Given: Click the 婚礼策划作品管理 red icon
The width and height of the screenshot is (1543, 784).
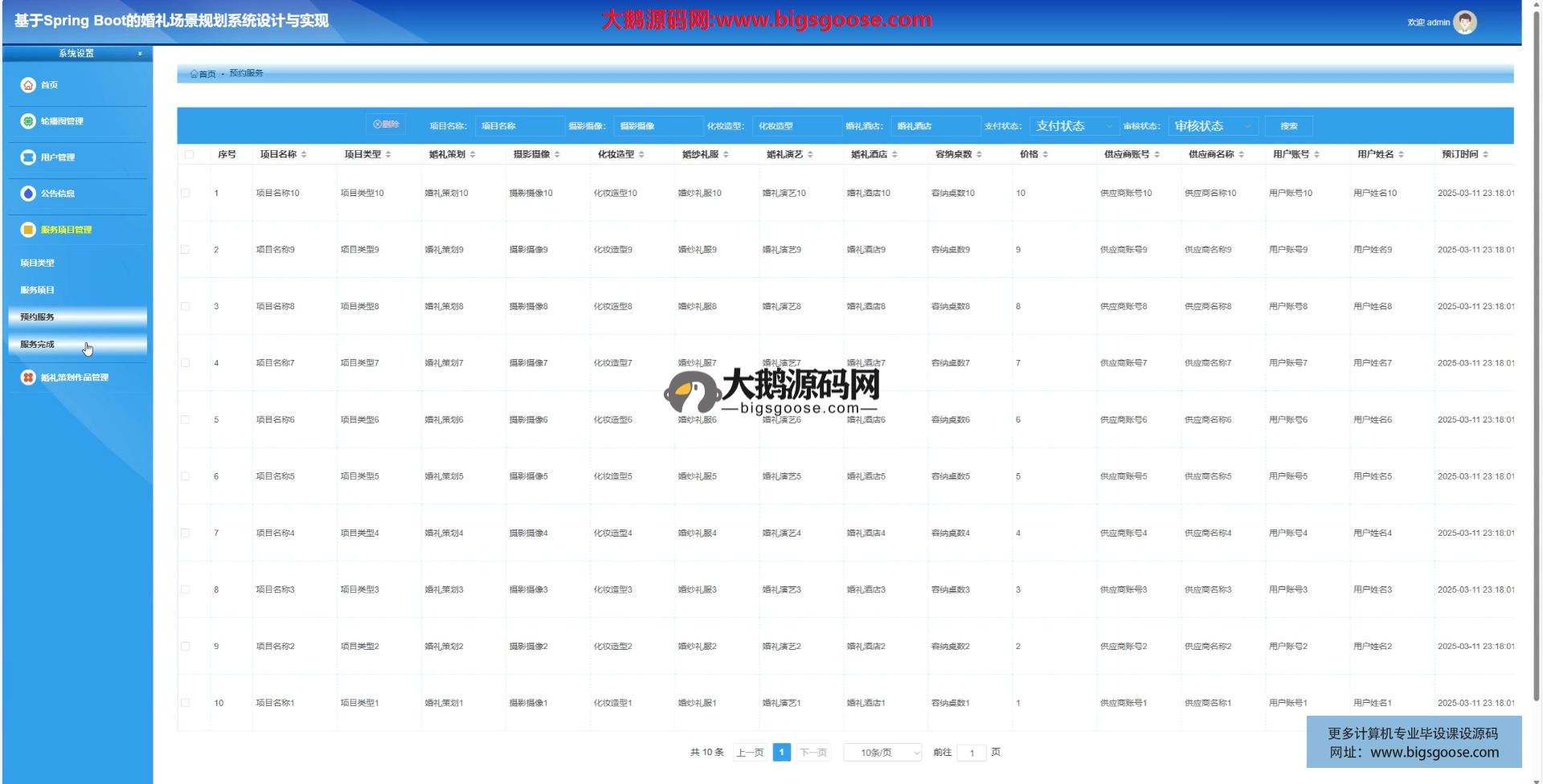Looking at the screenshot, I should pyautogui.click(x=28, y=378).
